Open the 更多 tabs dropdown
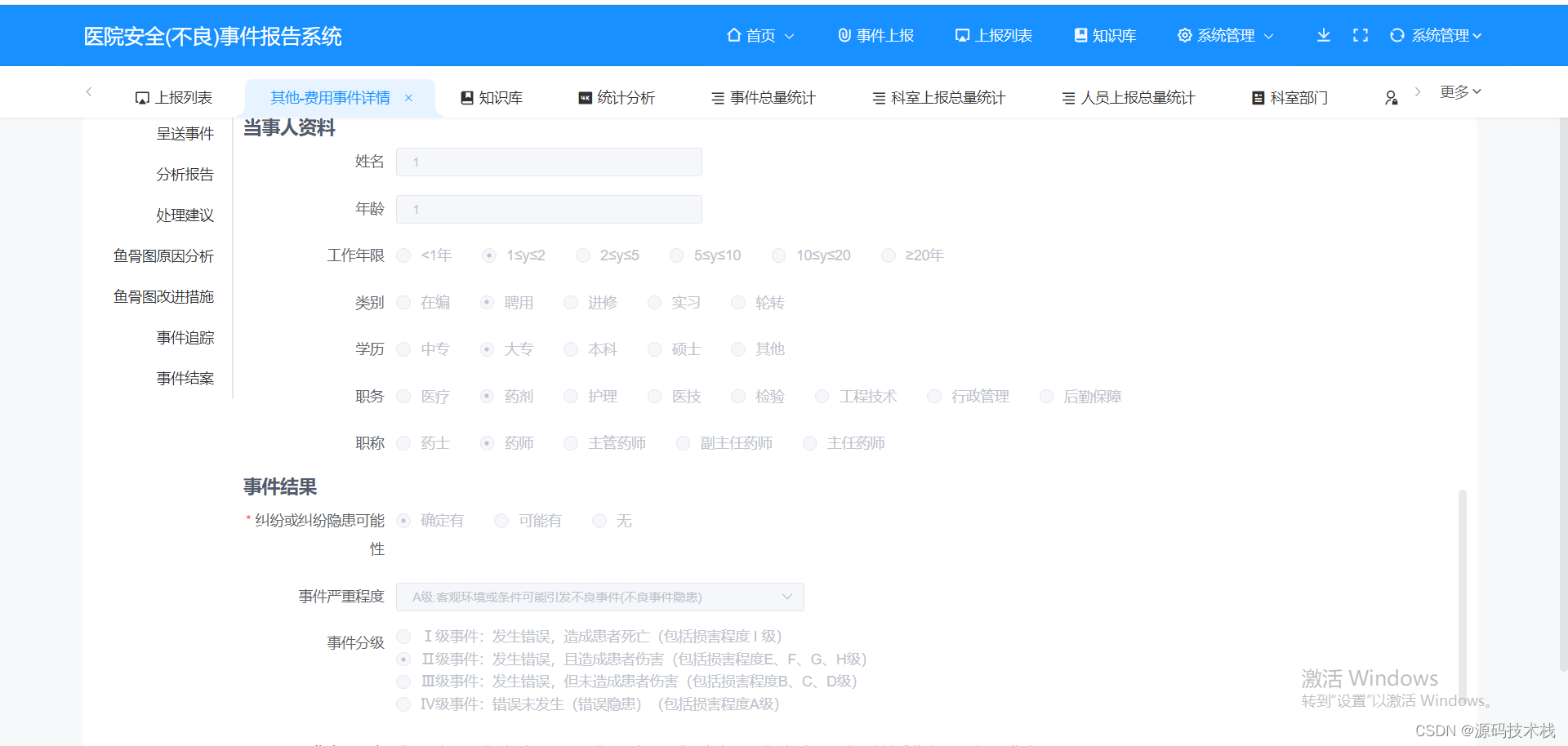The image size is (1568, 746). (x=1460, y=92)
